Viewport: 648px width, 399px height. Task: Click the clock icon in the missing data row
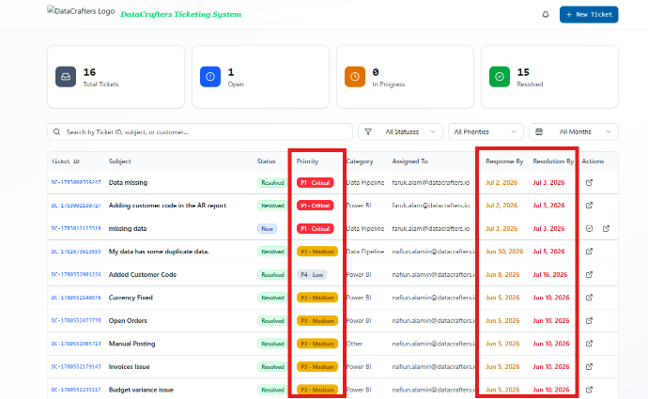click(x=589, y=228)
